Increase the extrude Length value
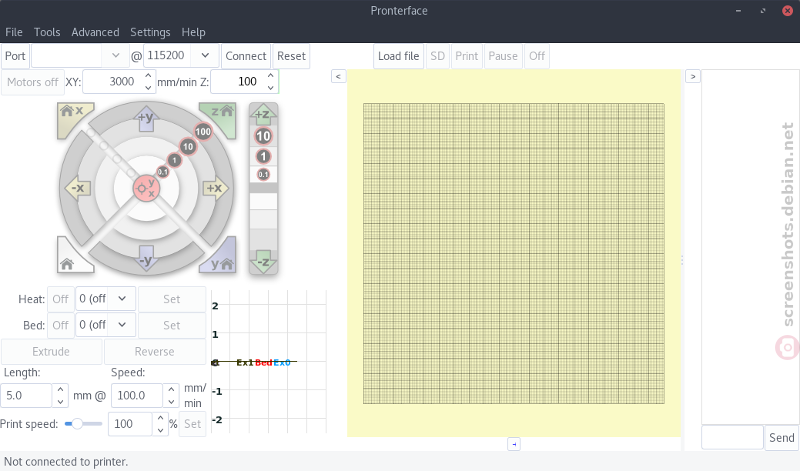The width and height of the screenshot is (800, 471). [x=60, y=390]
